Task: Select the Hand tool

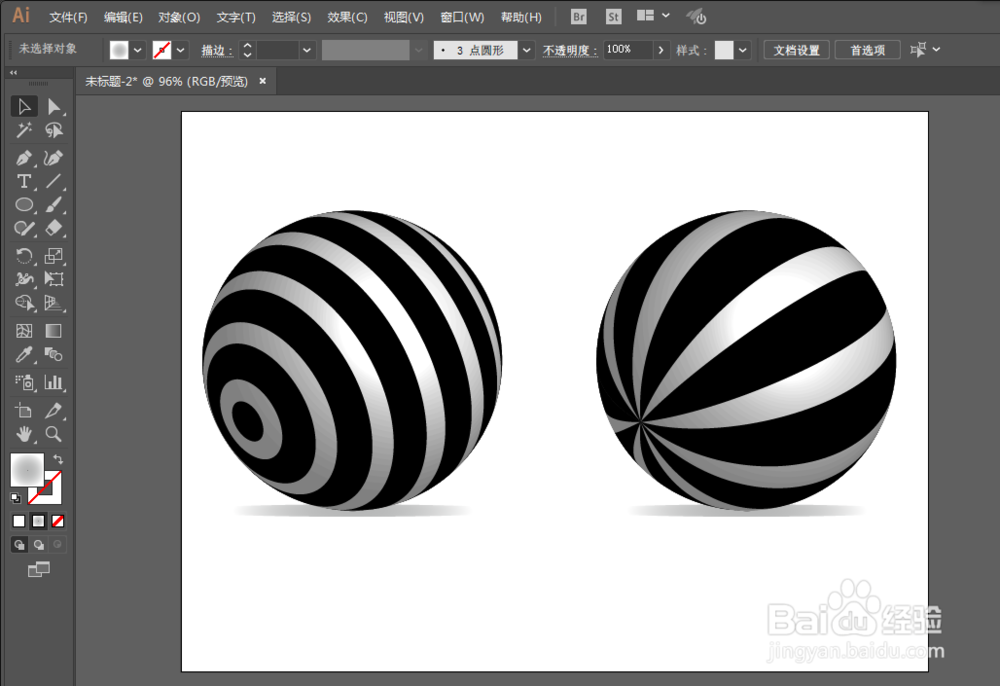Action: (24, 434)
